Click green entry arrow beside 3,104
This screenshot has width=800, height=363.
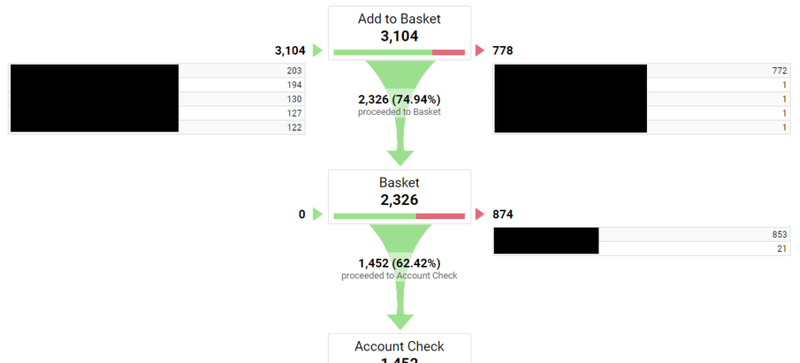pos(318,50)
